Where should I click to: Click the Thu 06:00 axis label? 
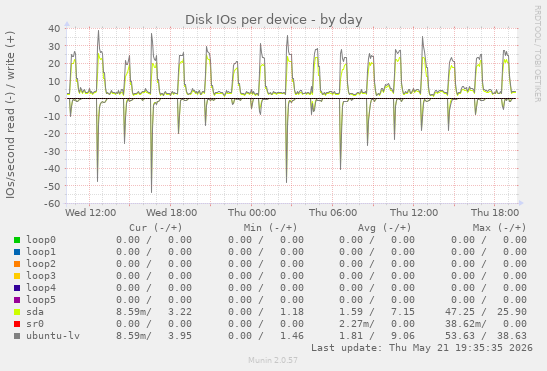click(x=333, y=213)
